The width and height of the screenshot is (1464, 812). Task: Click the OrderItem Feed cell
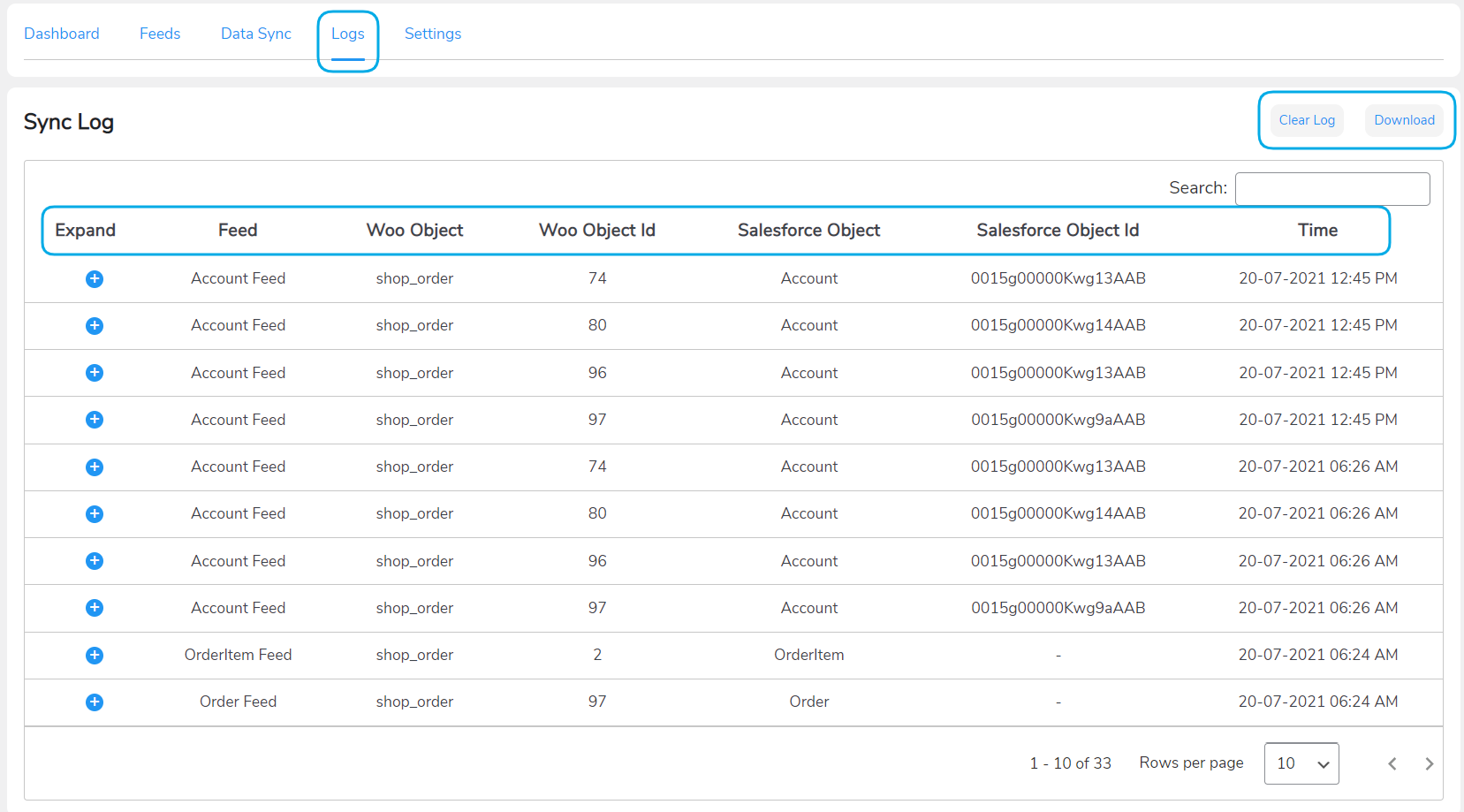[238, 655]
